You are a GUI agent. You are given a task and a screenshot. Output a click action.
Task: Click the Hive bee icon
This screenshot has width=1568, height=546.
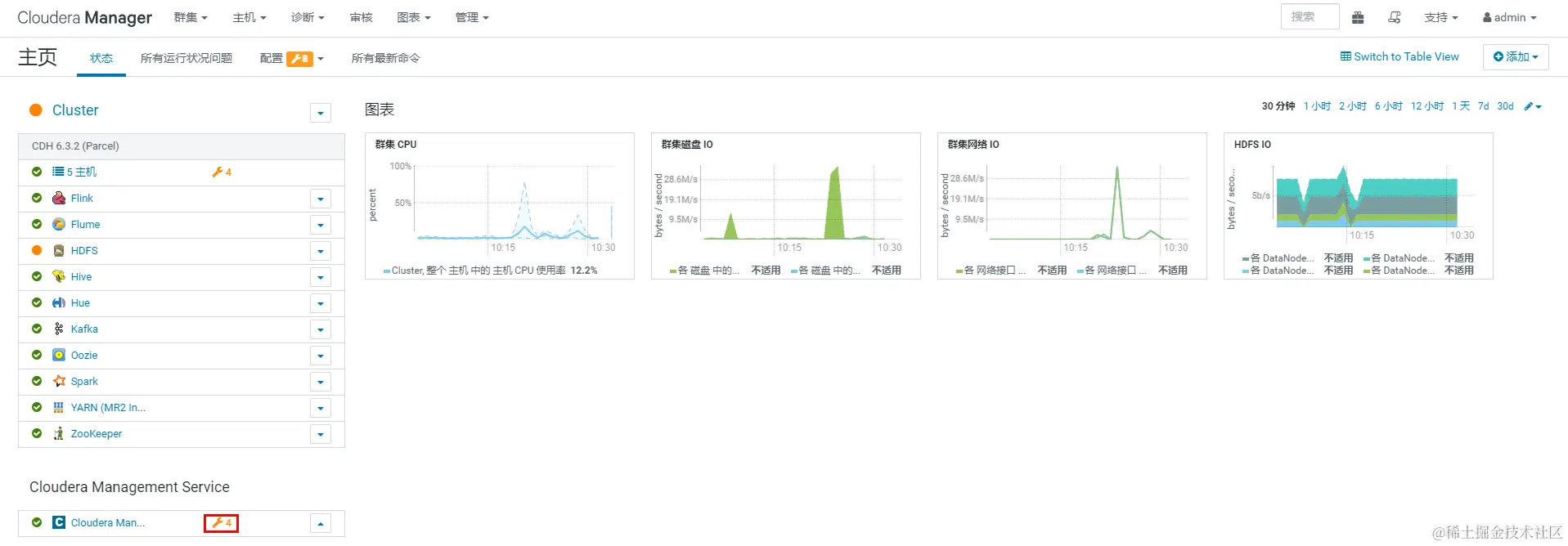click(x=59, y=276)
